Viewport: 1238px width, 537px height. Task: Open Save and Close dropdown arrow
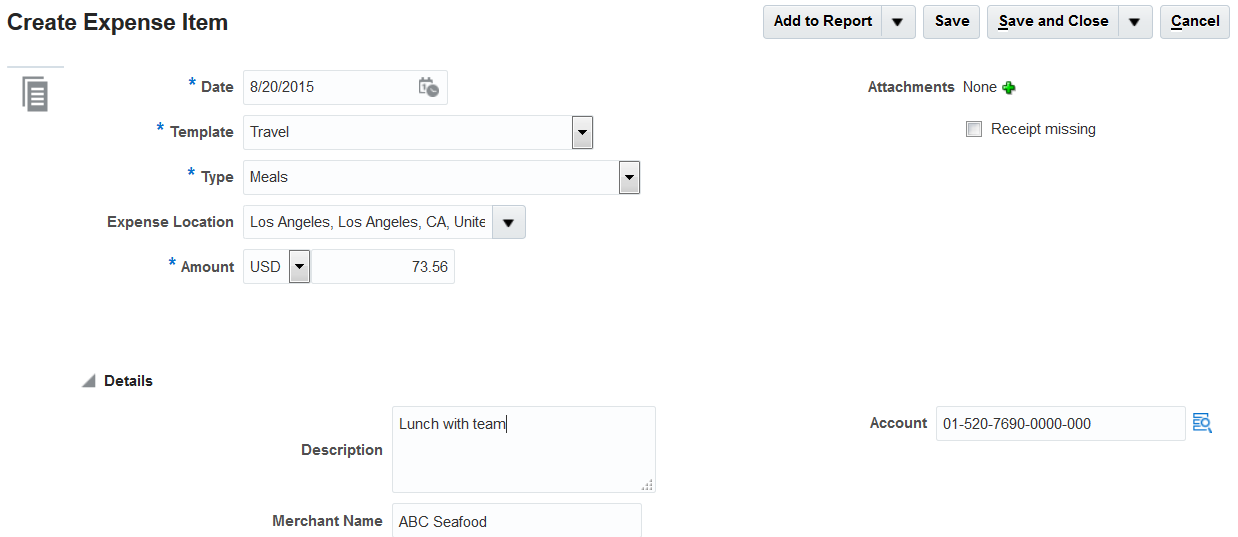tap(1135, 21)
